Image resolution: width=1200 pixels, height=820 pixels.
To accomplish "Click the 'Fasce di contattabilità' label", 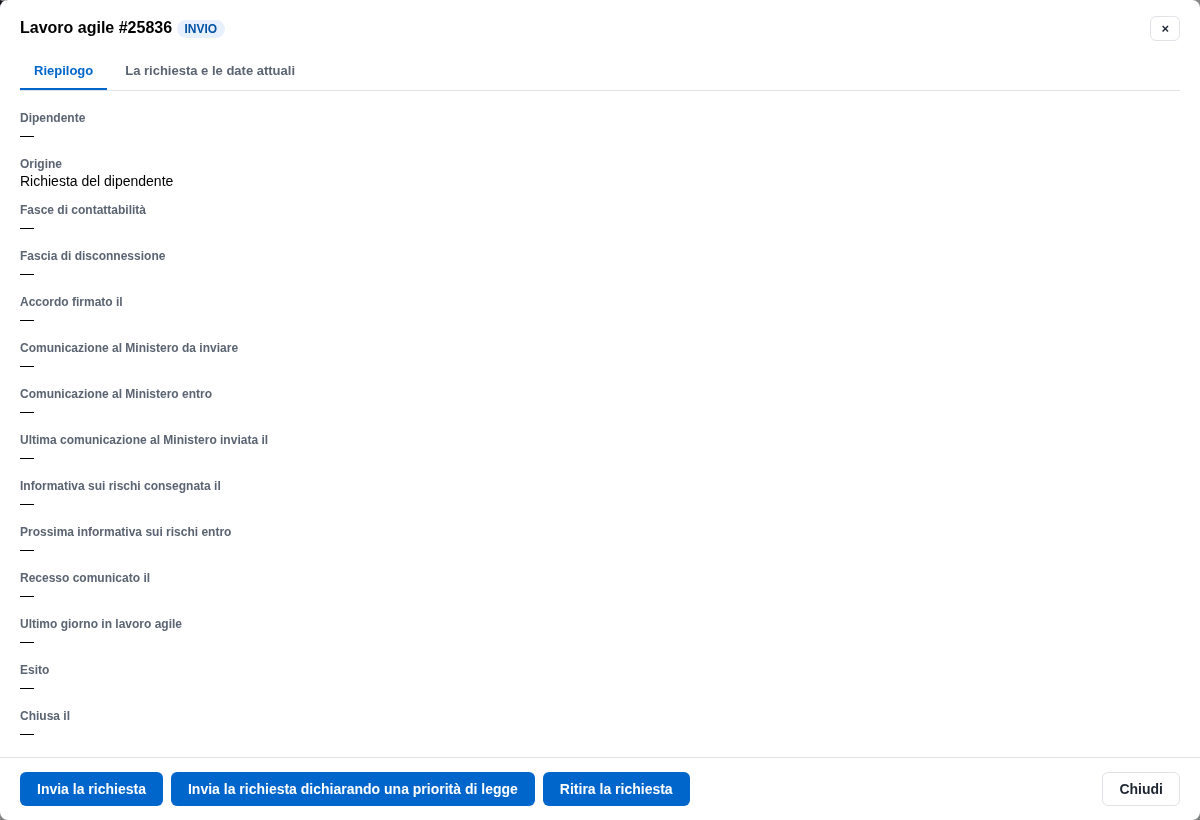I will click(x=83, y=210).
